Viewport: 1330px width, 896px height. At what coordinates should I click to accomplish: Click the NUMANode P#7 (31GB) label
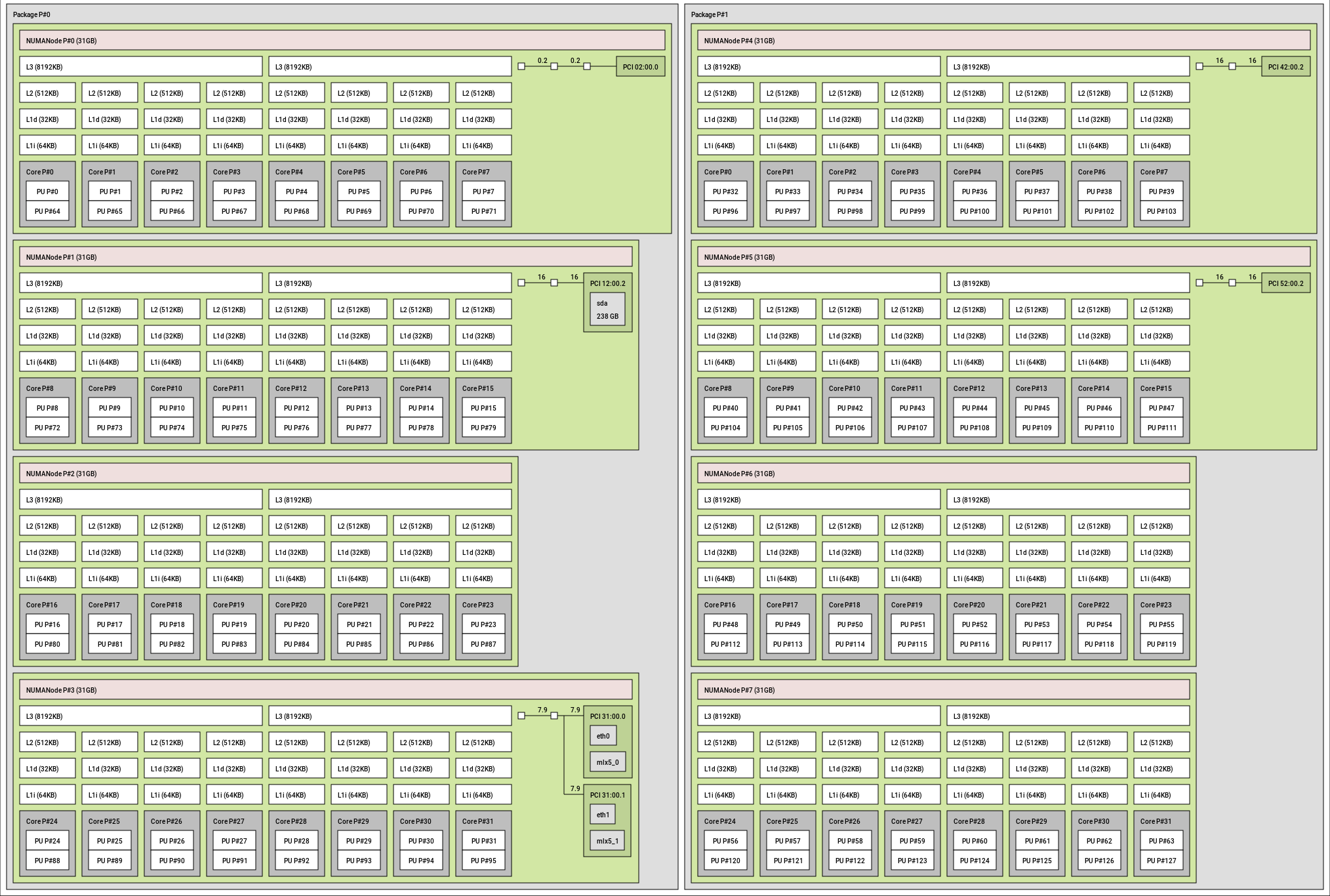[x=738, y=690]
